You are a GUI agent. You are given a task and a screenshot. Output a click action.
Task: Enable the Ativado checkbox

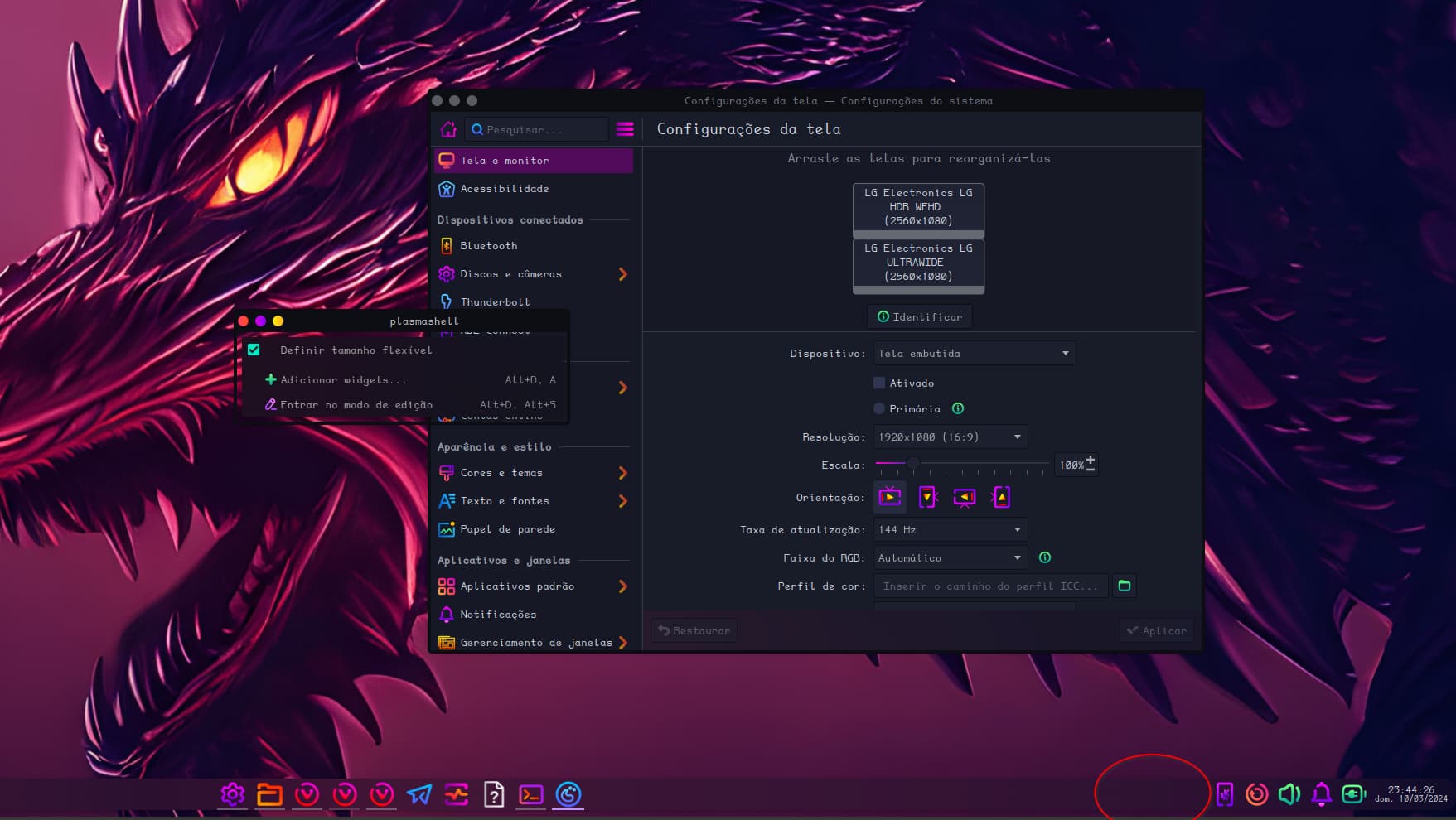tap(879, 383)
